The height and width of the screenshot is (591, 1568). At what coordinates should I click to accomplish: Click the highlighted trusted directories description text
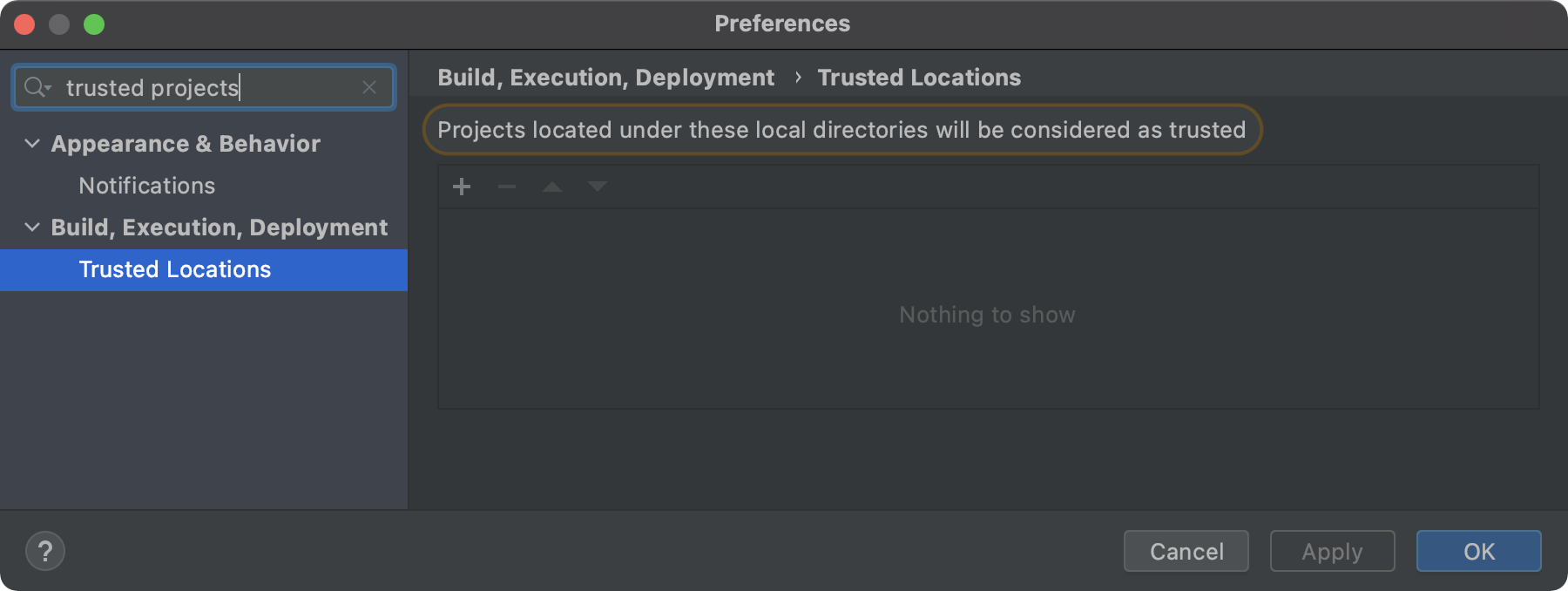point(841,129)
